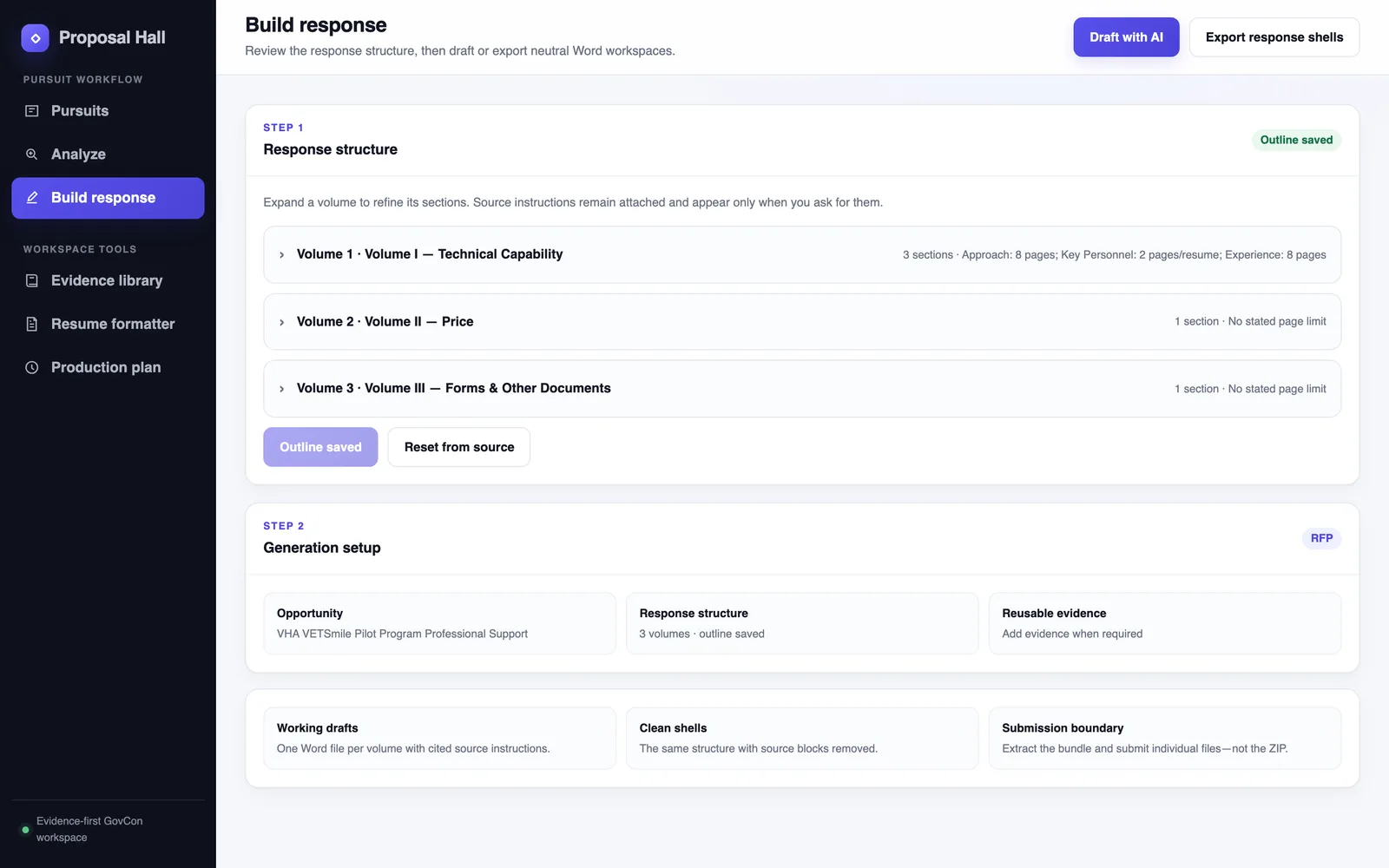Select Build response in sidebar

(x=108, y=198)
